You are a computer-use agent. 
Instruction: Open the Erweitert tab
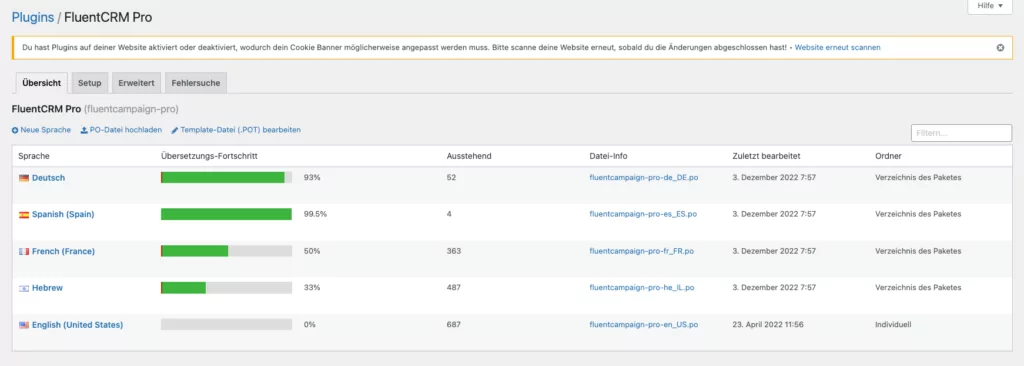136,83
